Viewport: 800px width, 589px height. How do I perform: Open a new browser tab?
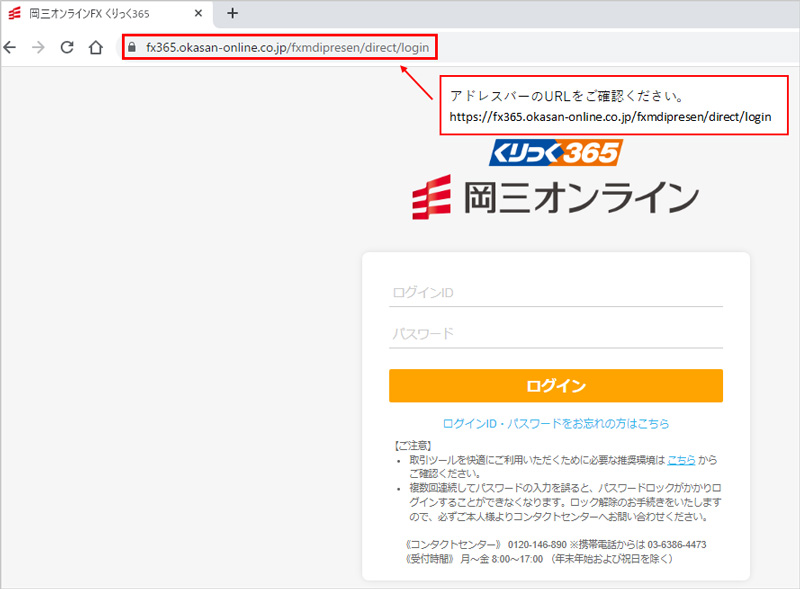coord(233,14)
